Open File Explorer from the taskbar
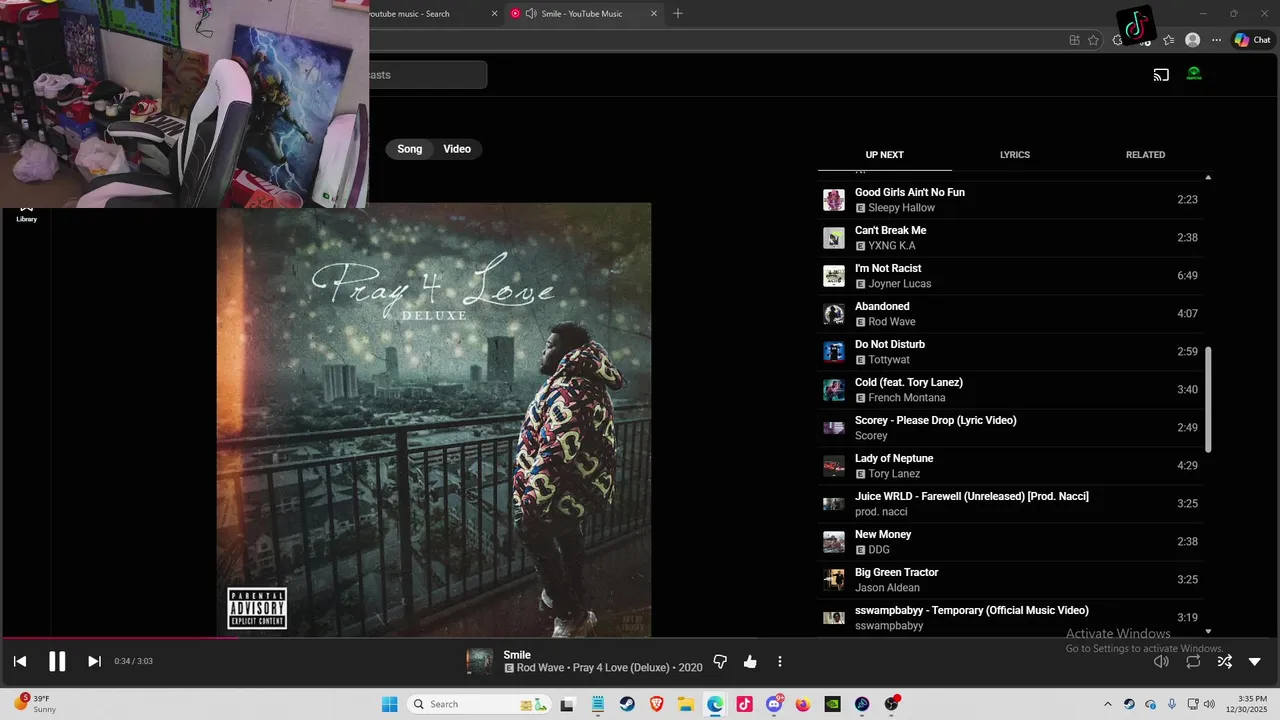Image resolution: width=1280 pixels, height=720 pixels. pos(686,704)
